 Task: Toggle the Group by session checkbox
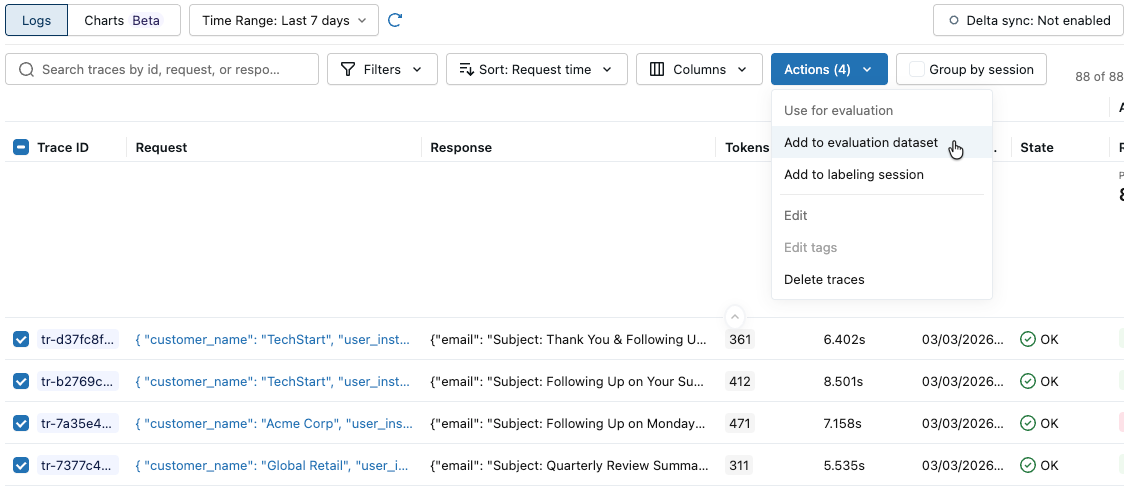coord(917,70)
